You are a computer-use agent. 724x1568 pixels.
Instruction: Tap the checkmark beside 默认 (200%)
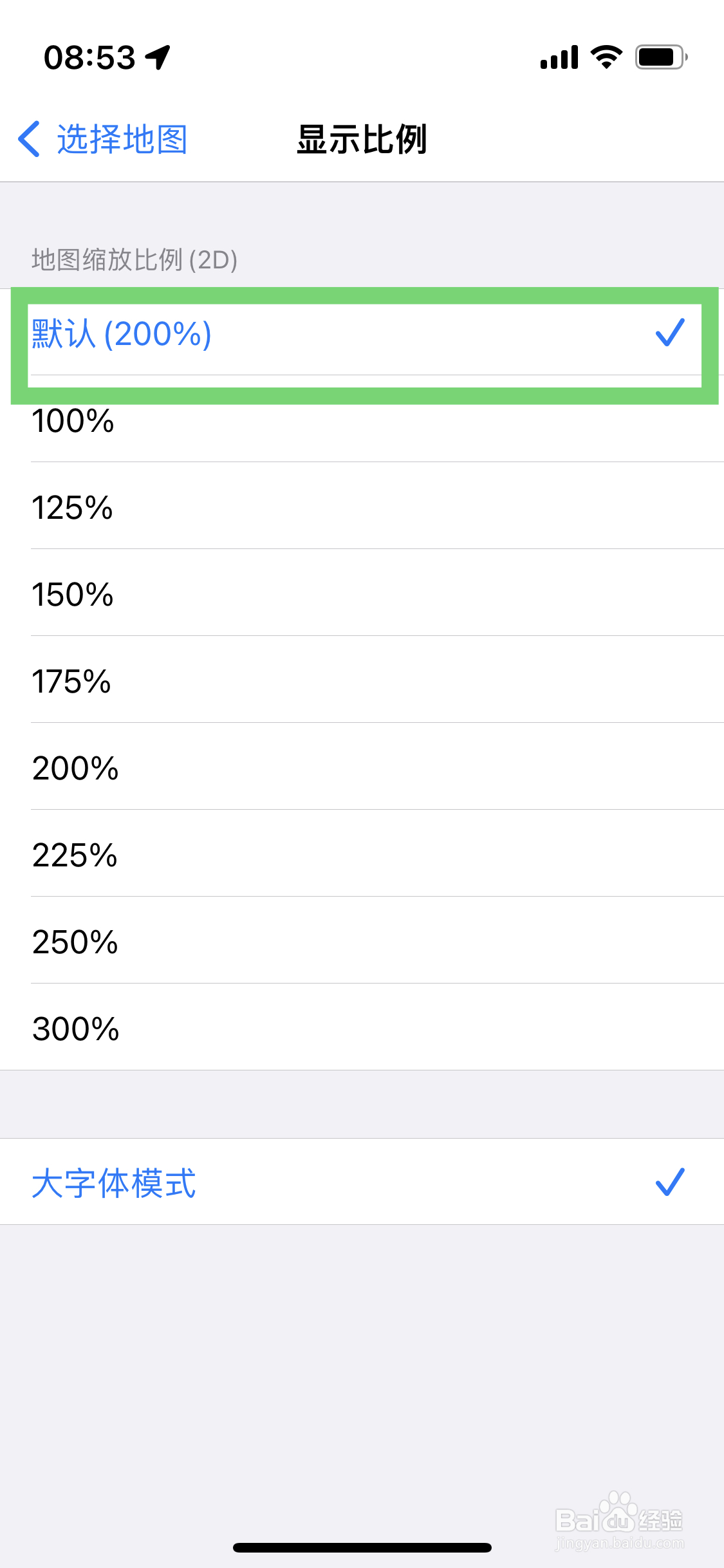point(669,333)
